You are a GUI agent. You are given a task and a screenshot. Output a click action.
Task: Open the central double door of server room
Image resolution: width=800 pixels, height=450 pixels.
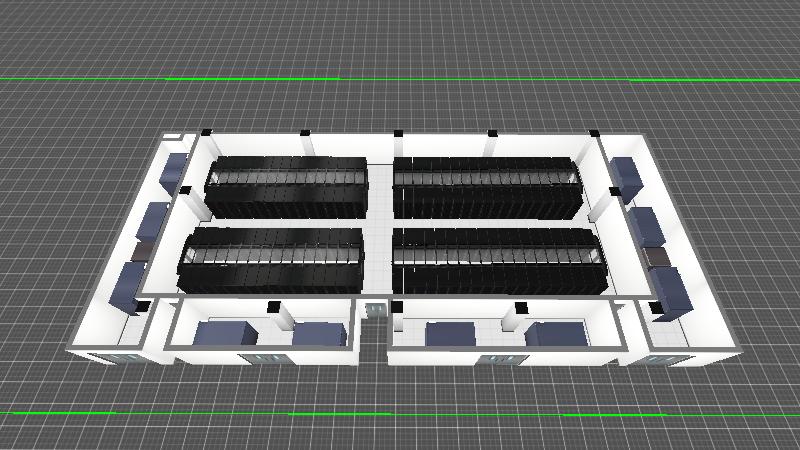coord(375,310)
